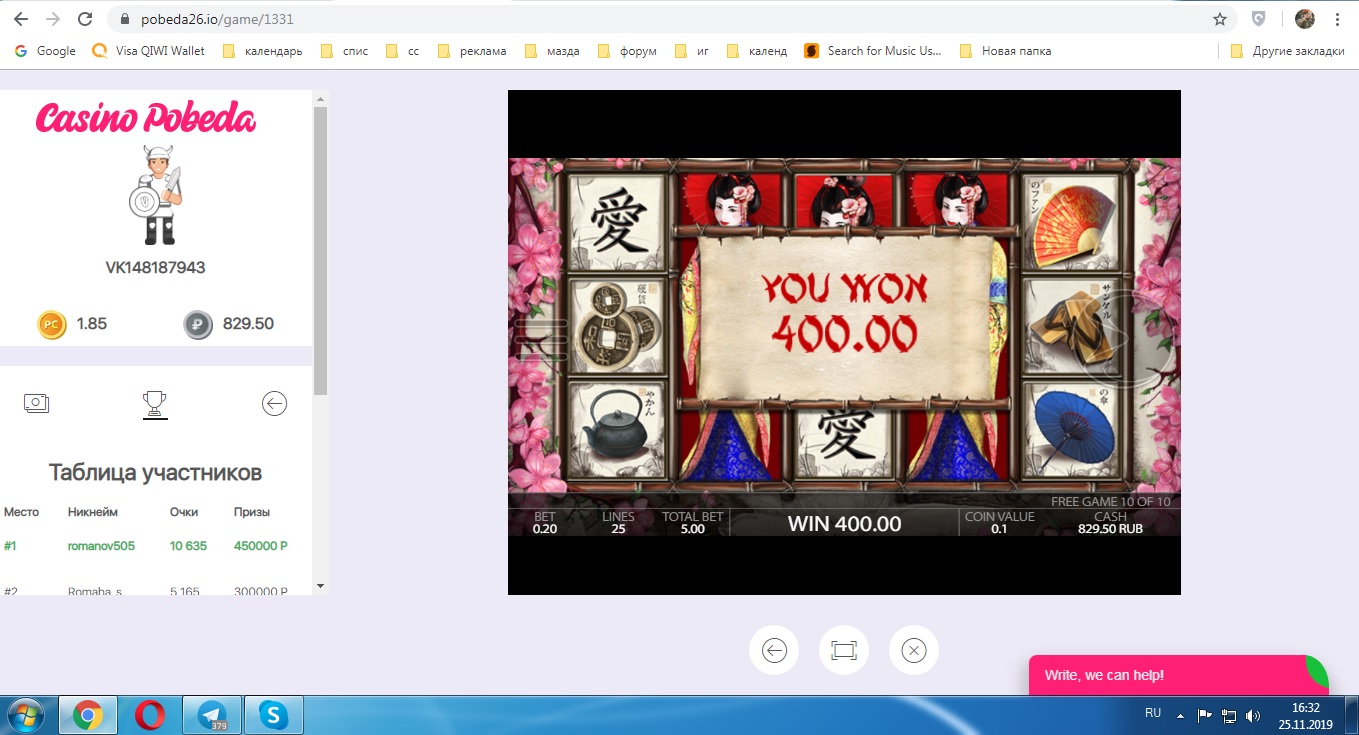Screen dimensions: 1359x735
Task: Click the Место column header
Action: pyautogui.click(x=21, y=512)
